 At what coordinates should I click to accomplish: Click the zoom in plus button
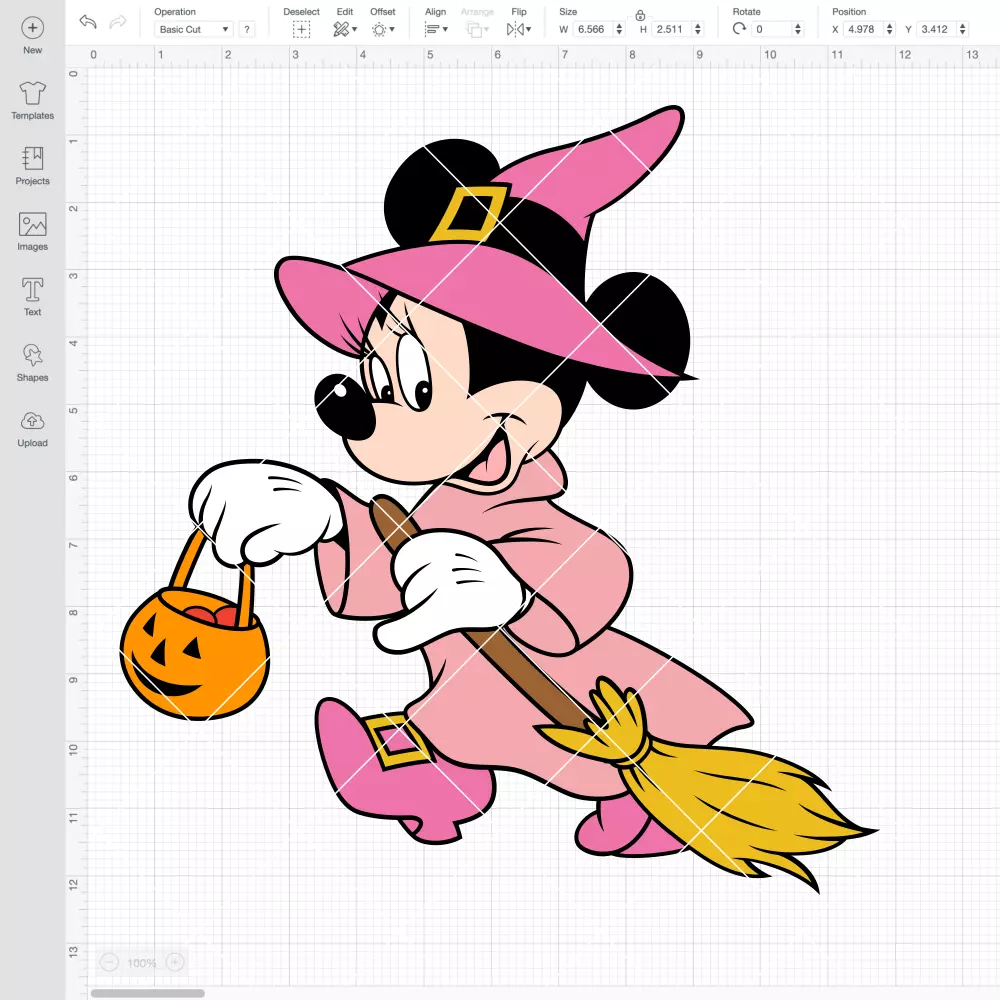[175, 962]
